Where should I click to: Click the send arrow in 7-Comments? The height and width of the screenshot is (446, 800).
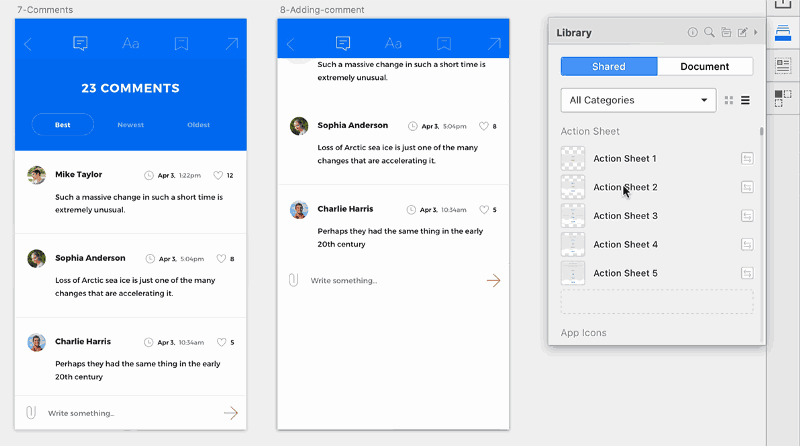tap(231, 413)
